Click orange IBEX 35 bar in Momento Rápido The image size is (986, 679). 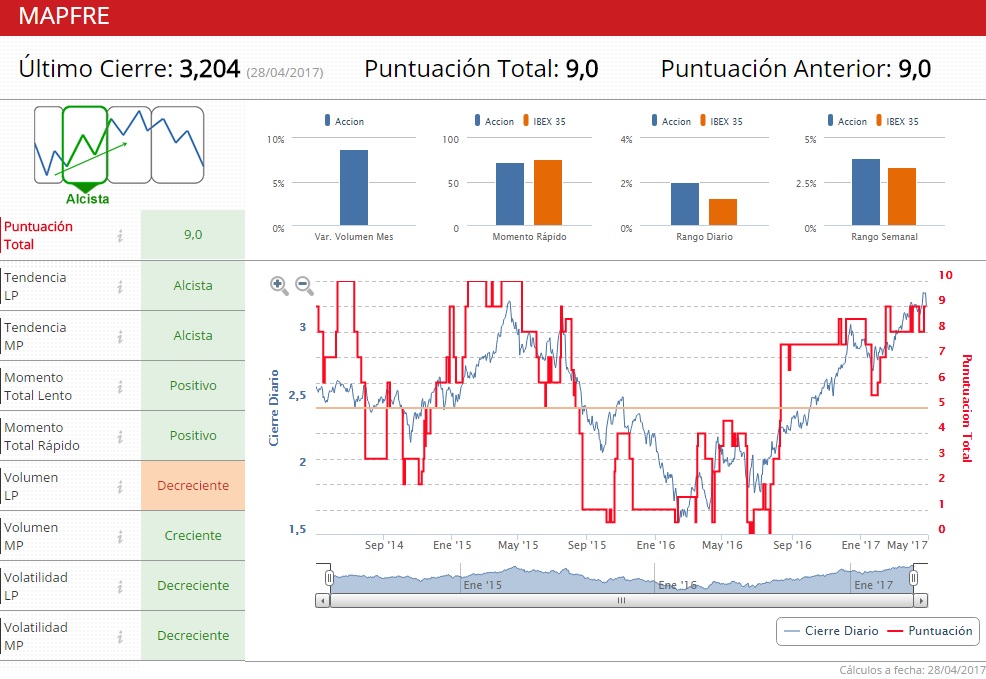[548, 192]
